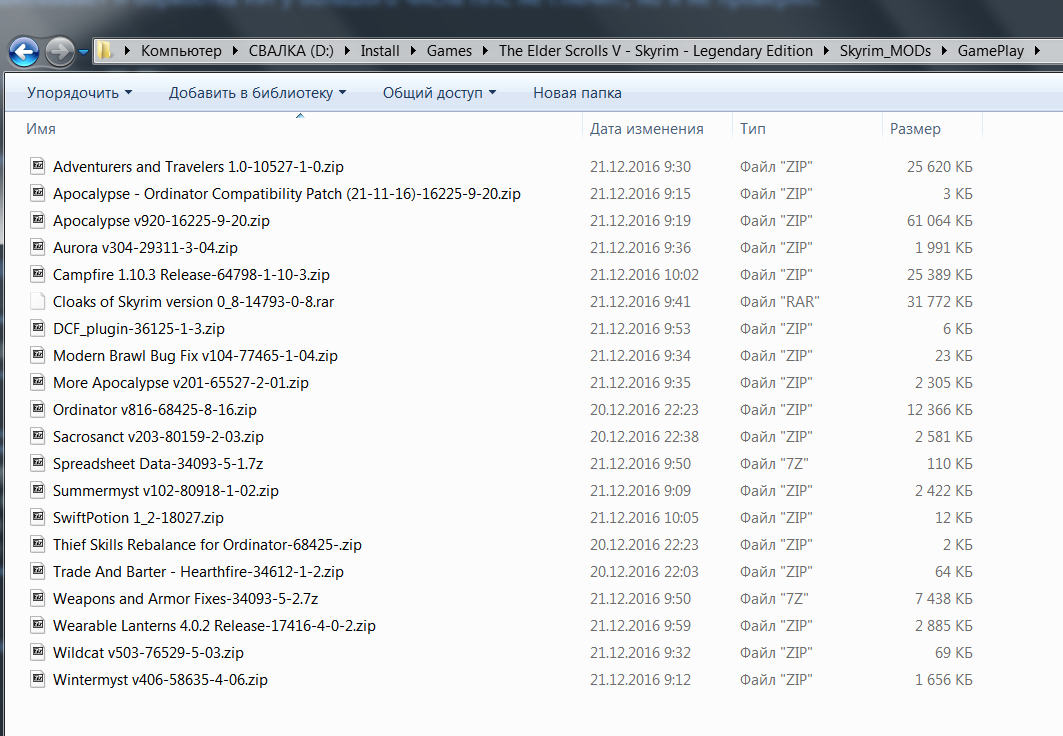1063x736 pixels.
Task: Expand the arrow after Install in the breadcrumb
Action: tap(414, 51)
